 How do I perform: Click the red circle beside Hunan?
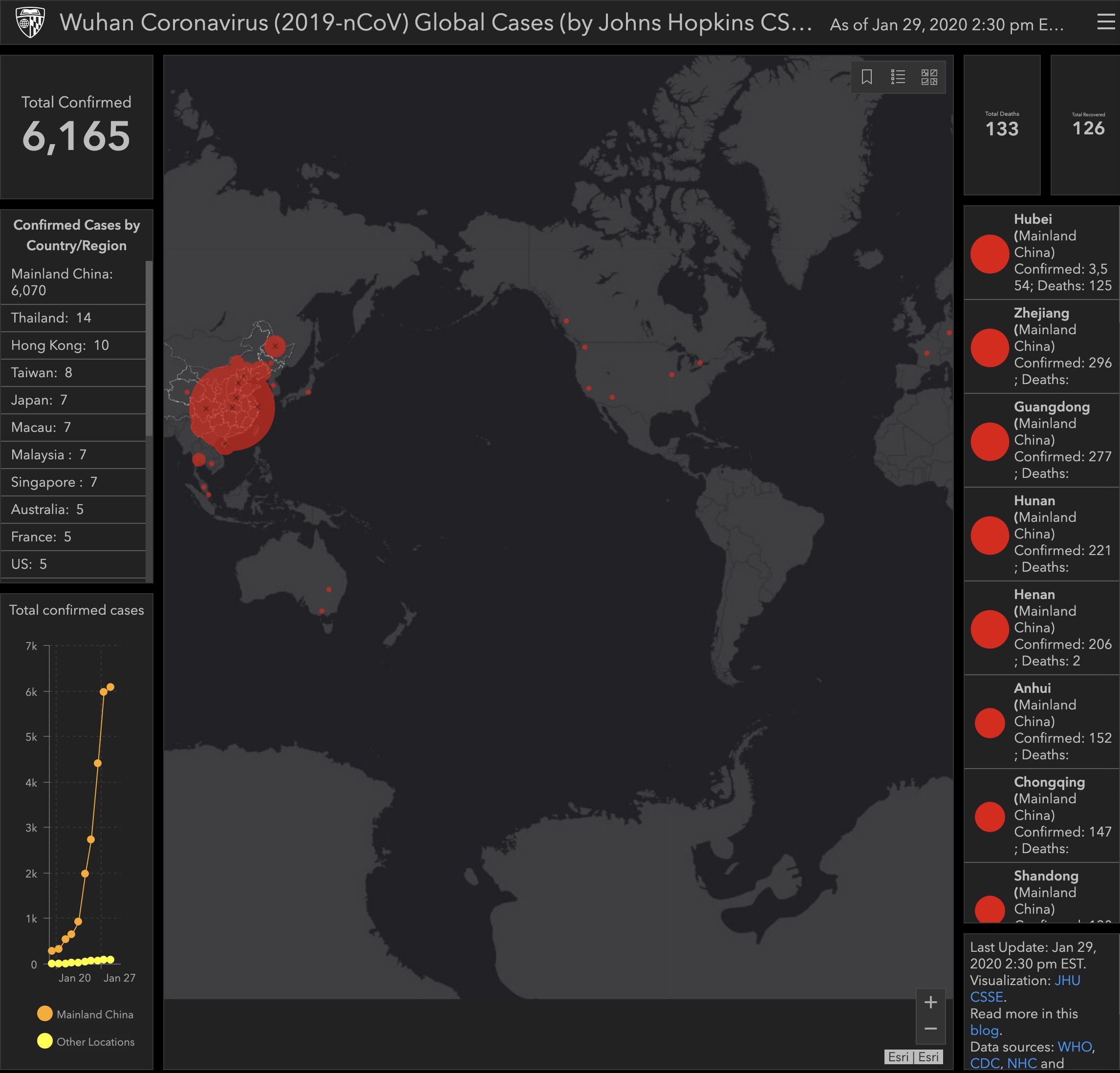pos(990,536)
